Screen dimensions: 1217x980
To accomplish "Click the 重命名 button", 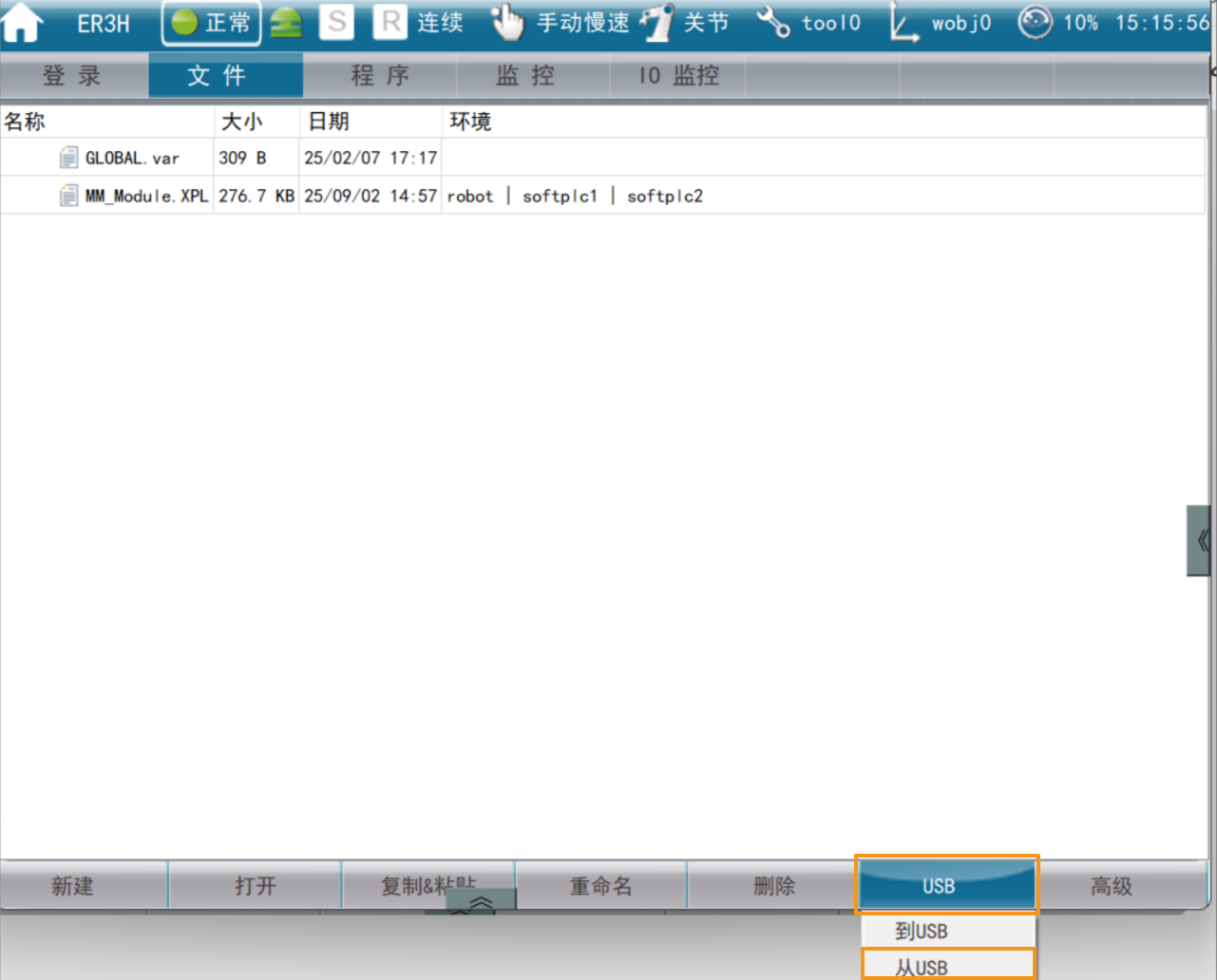I will (600, 886).
